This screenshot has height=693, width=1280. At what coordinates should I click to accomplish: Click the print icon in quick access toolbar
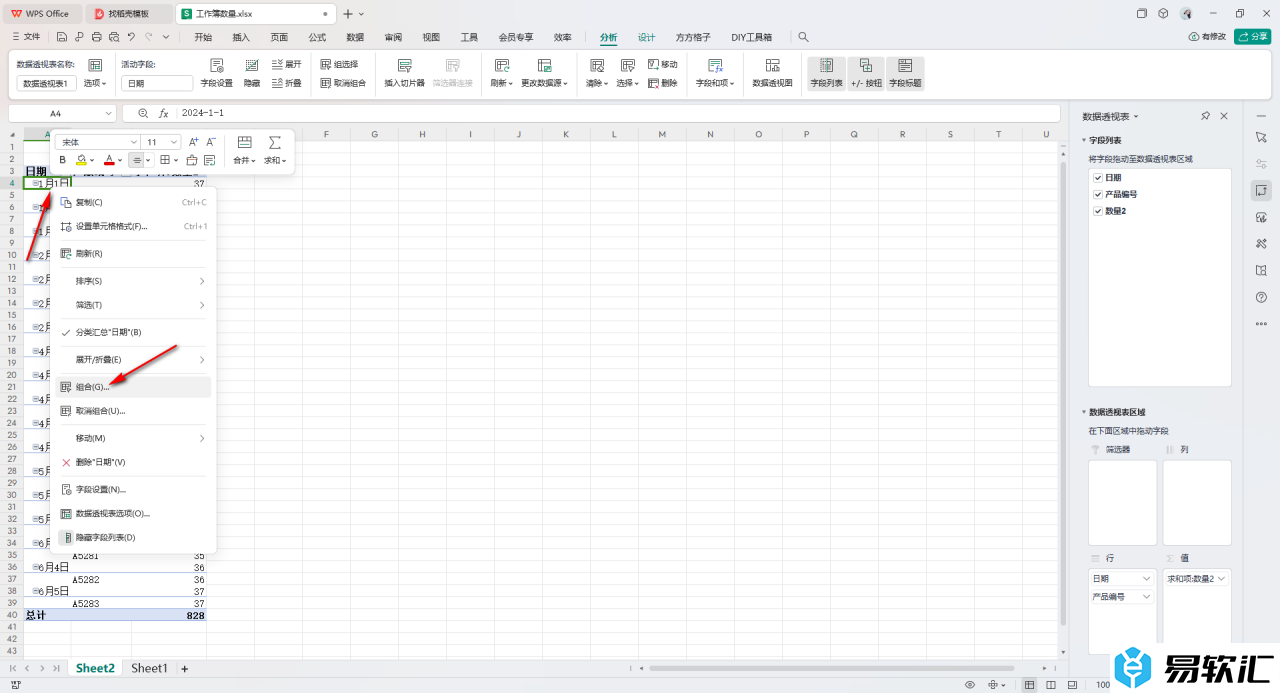[97, 37]
